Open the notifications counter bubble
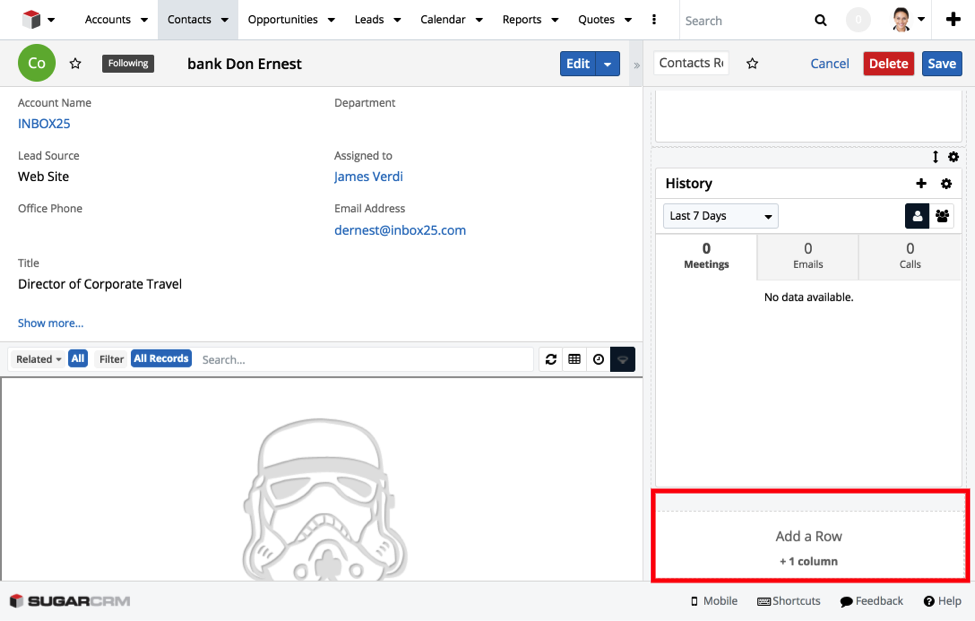The height and width of the screenshot is (621, 975). coord(858,20)
